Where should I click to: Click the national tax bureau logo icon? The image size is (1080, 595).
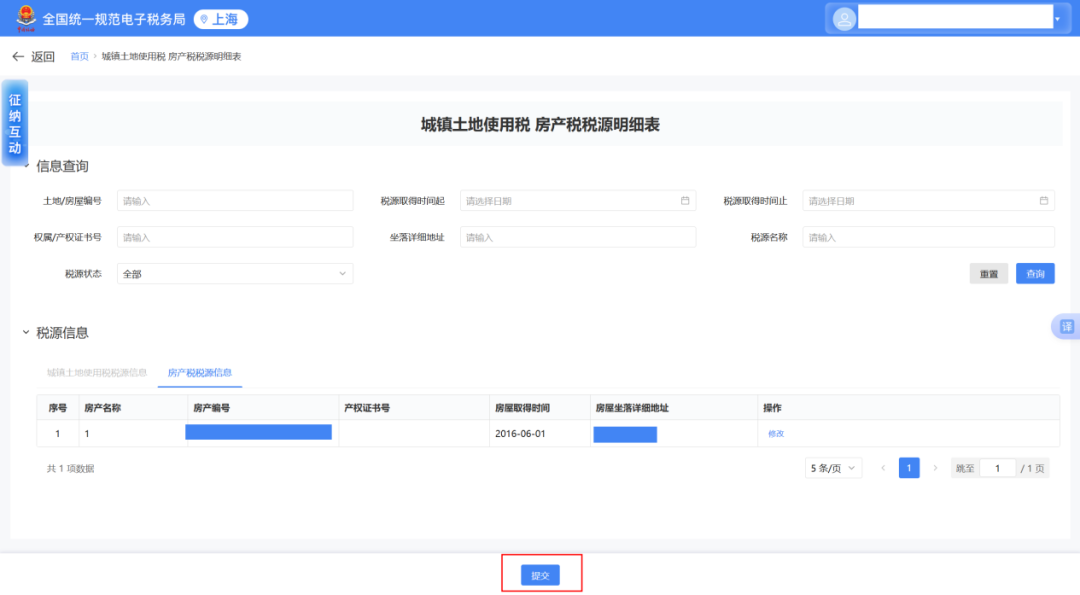[x=24, y=18]
